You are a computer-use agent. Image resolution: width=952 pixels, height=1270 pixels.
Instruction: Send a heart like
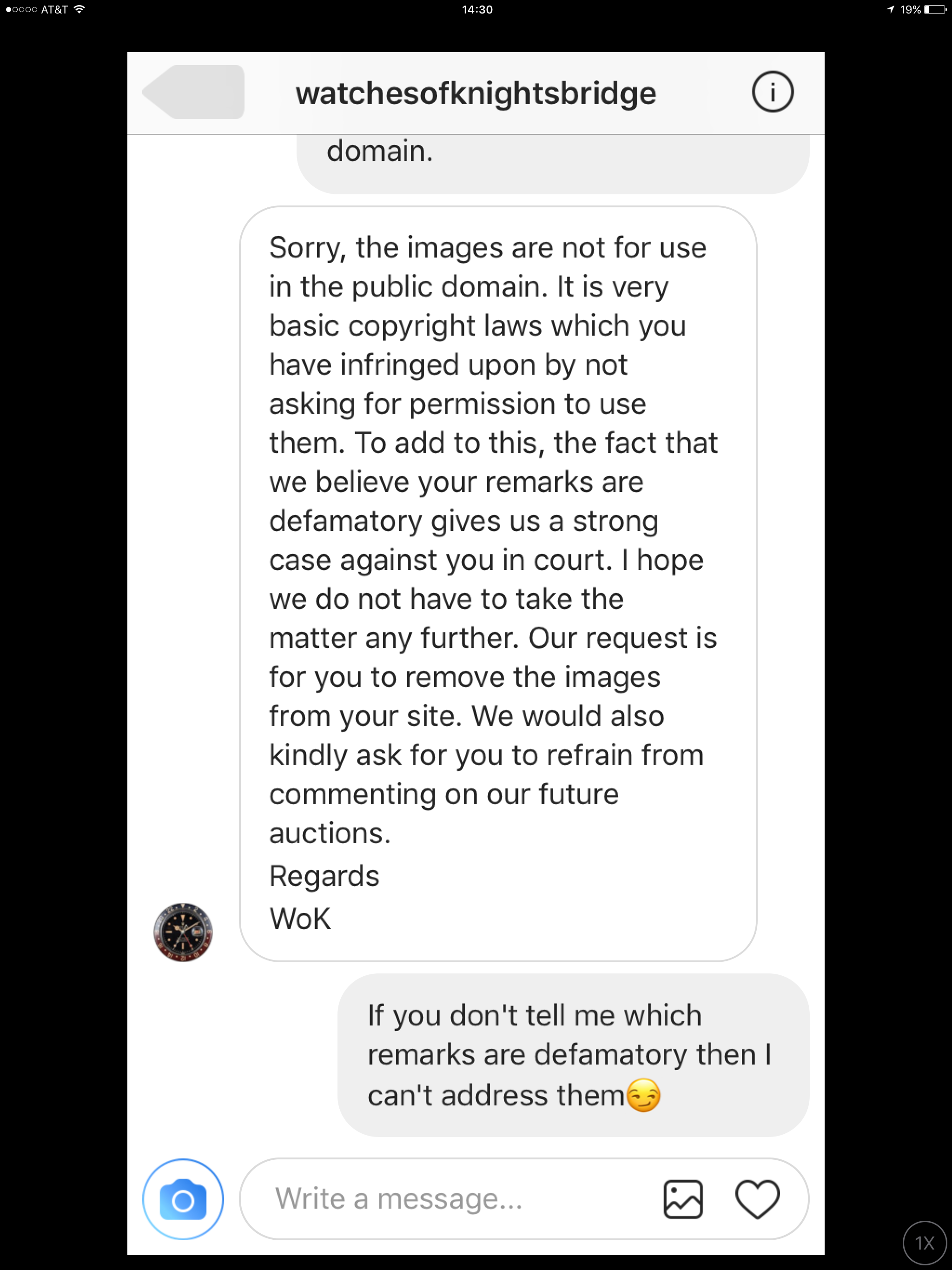757,1199
